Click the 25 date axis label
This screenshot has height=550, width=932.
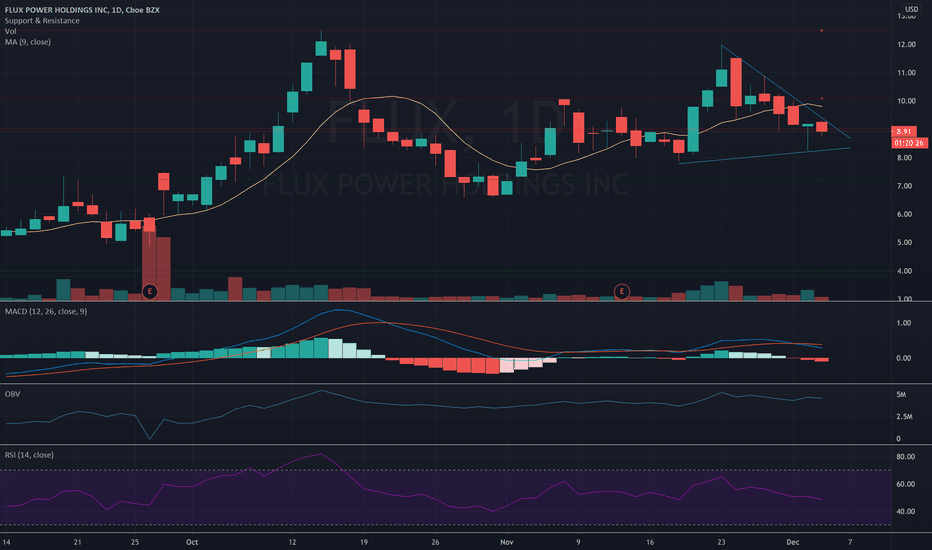point(135,542)
